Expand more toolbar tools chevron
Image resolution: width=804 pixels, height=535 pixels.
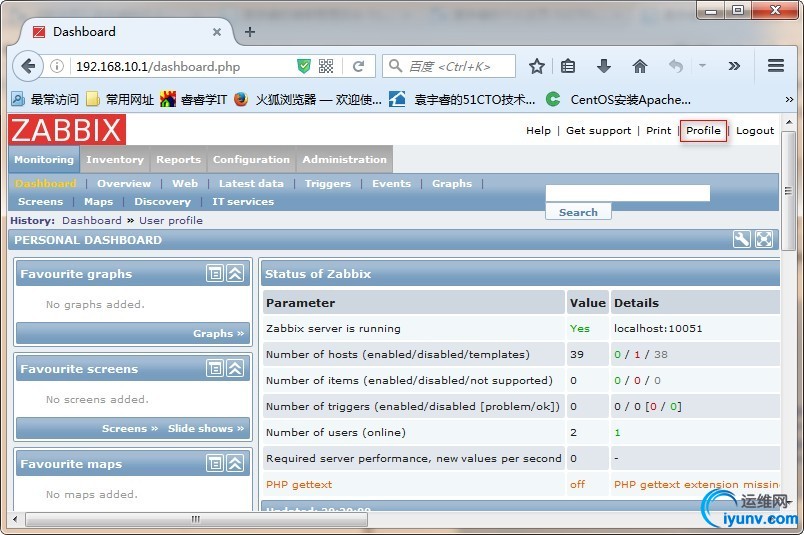pos(734,66)
